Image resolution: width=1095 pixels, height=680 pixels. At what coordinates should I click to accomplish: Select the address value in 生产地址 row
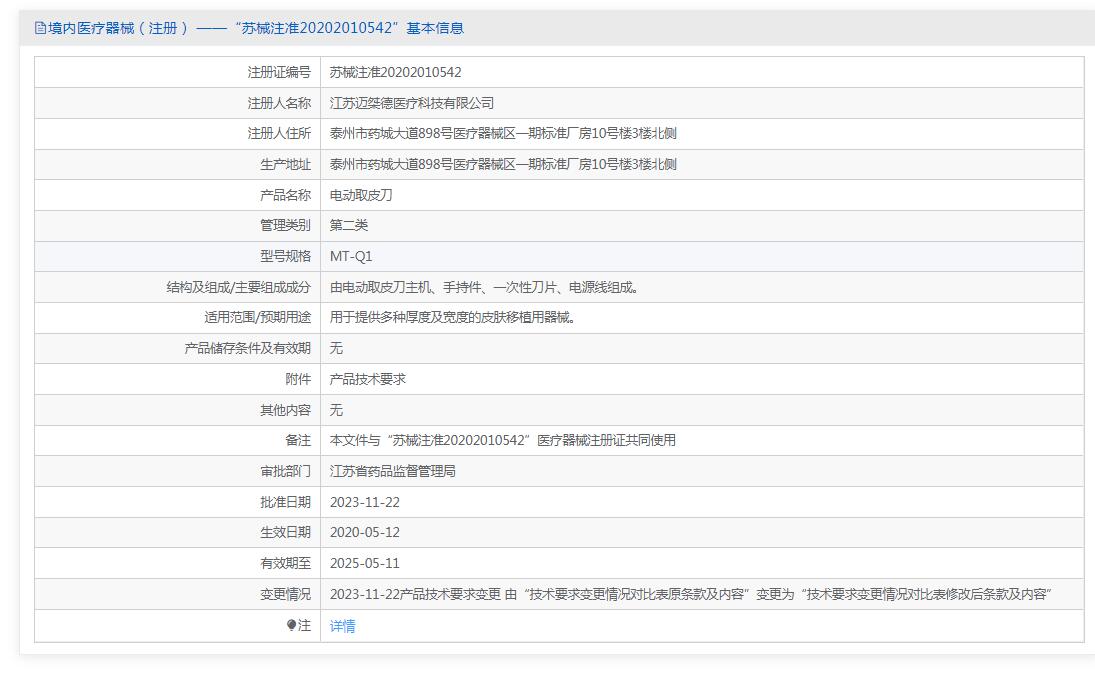click(503, 164)
